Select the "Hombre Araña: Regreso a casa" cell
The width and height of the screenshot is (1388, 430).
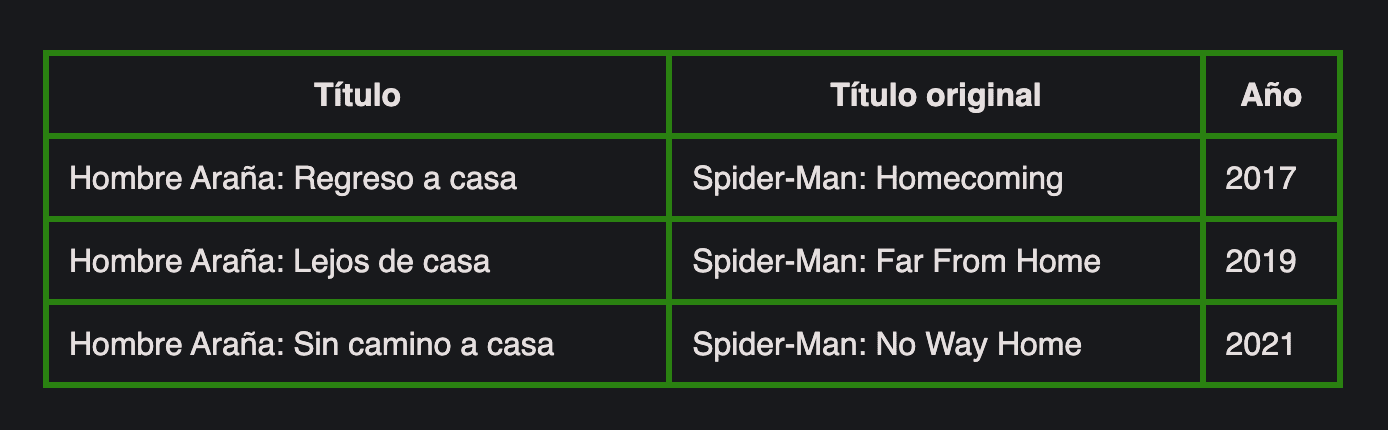point(293,179)
